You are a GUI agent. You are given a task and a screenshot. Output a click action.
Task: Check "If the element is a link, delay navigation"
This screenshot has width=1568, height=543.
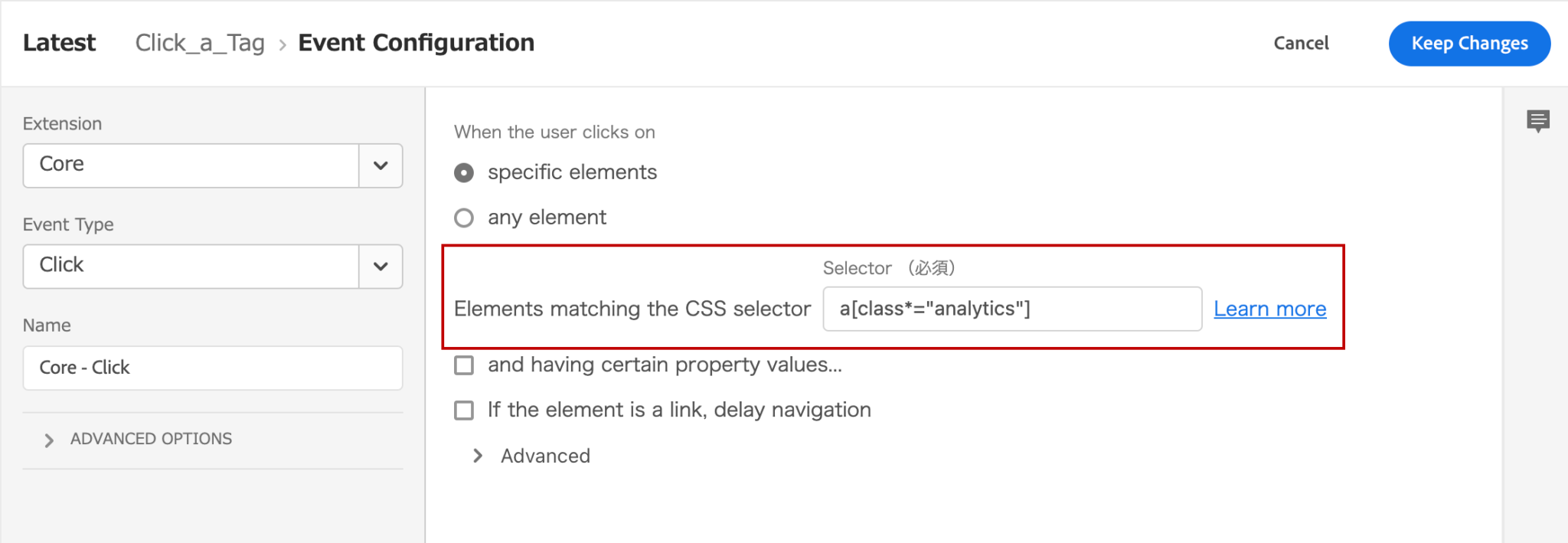[463, 411]
